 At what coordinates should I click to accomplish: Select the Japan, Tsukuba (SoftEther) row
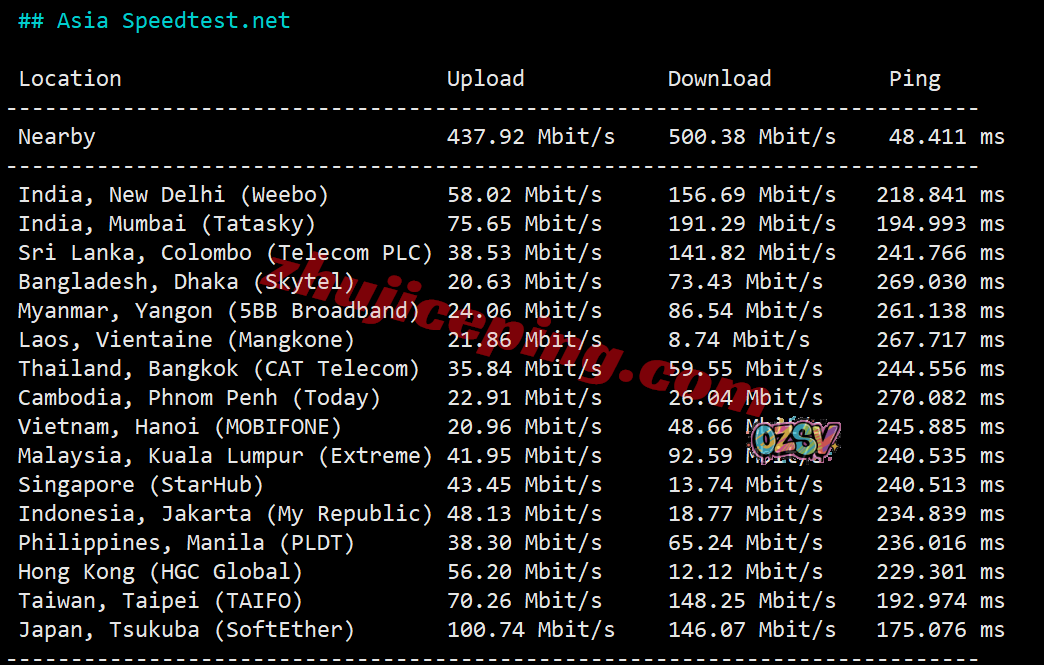click(186, 630)
